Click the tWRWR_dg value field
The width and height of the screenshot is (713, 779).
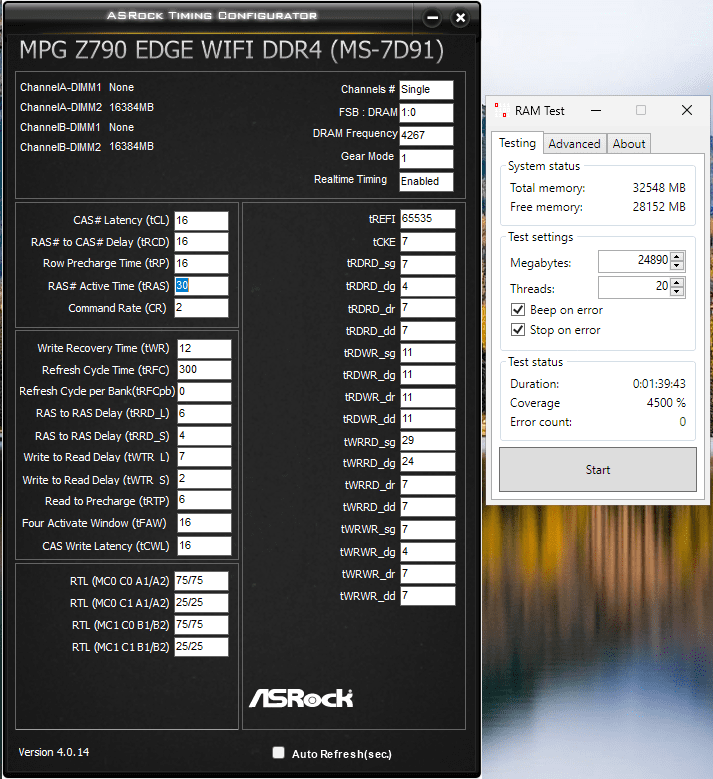coord(427,551)
